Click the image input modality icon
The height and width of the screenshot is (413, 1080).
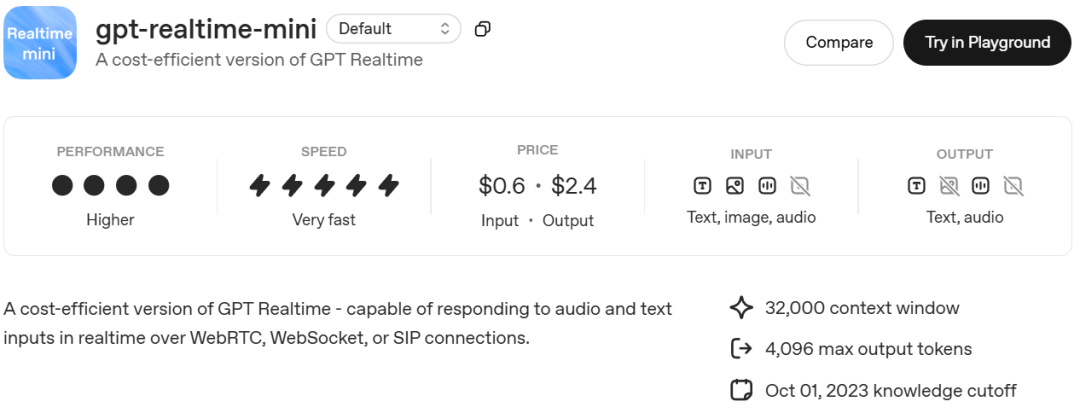(734, 185)
